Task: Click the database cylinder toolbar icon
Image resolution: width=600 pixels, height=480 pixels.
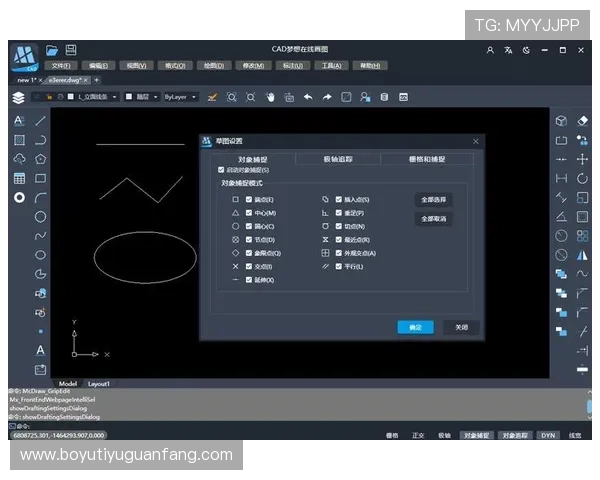Action: [x=384, y=97]
